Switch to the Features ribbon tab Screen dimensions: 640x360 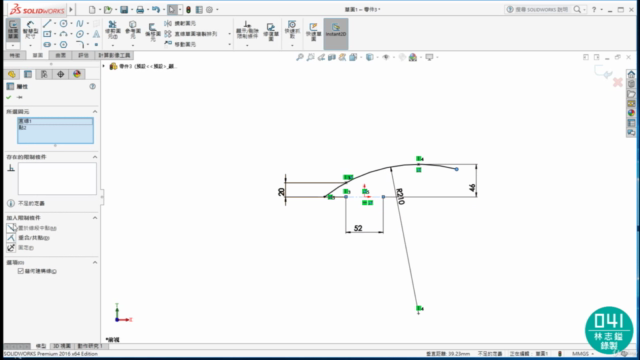click(x=15, y=56)
